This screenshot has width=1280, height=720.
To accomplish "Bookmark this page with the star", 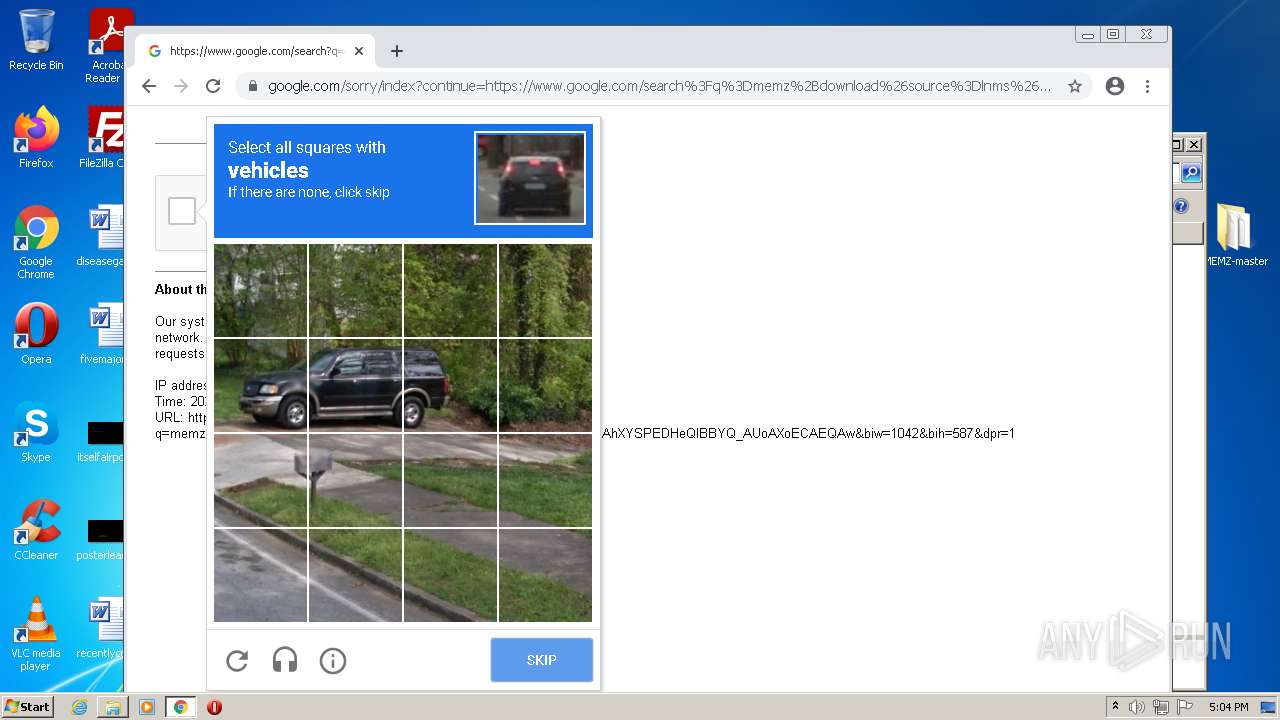I will [x=1075, y=86].
